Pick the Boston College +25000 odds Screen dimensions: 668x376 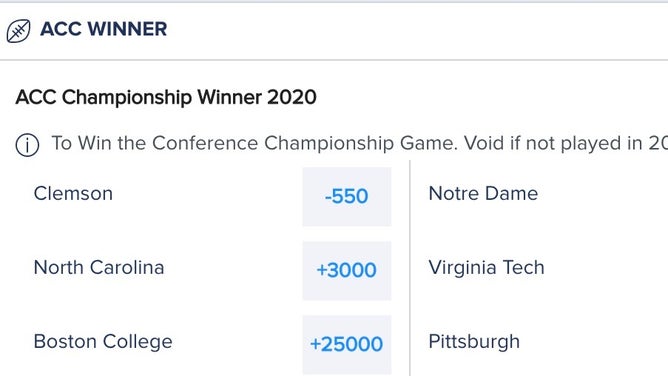pyautogui.click(x=347, y=344)
